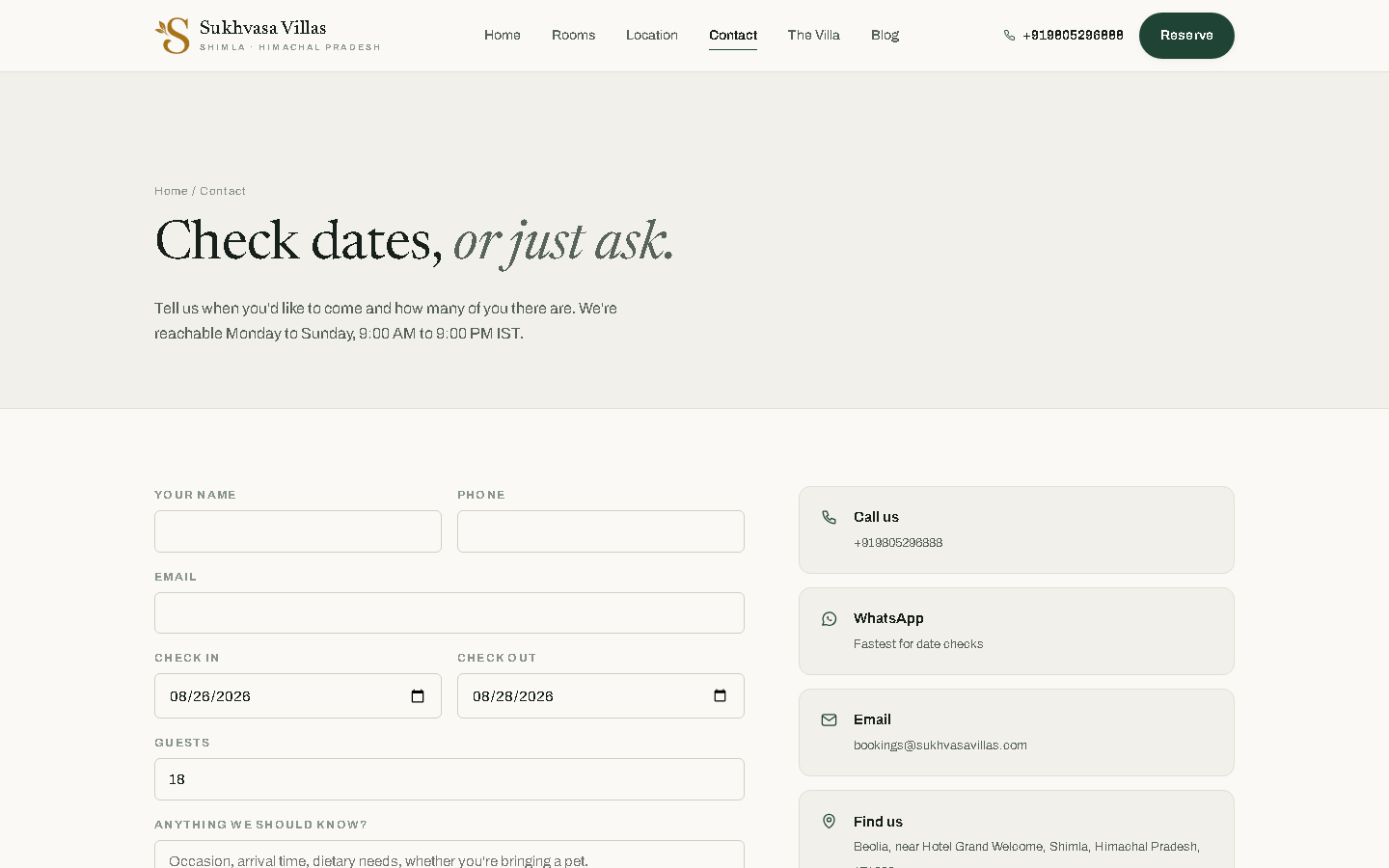Image resolution: width=1389 pixels, height=868 pixels.
Task: Focus the Email input field
Action: pyautogui.click(x=449, y=613)
